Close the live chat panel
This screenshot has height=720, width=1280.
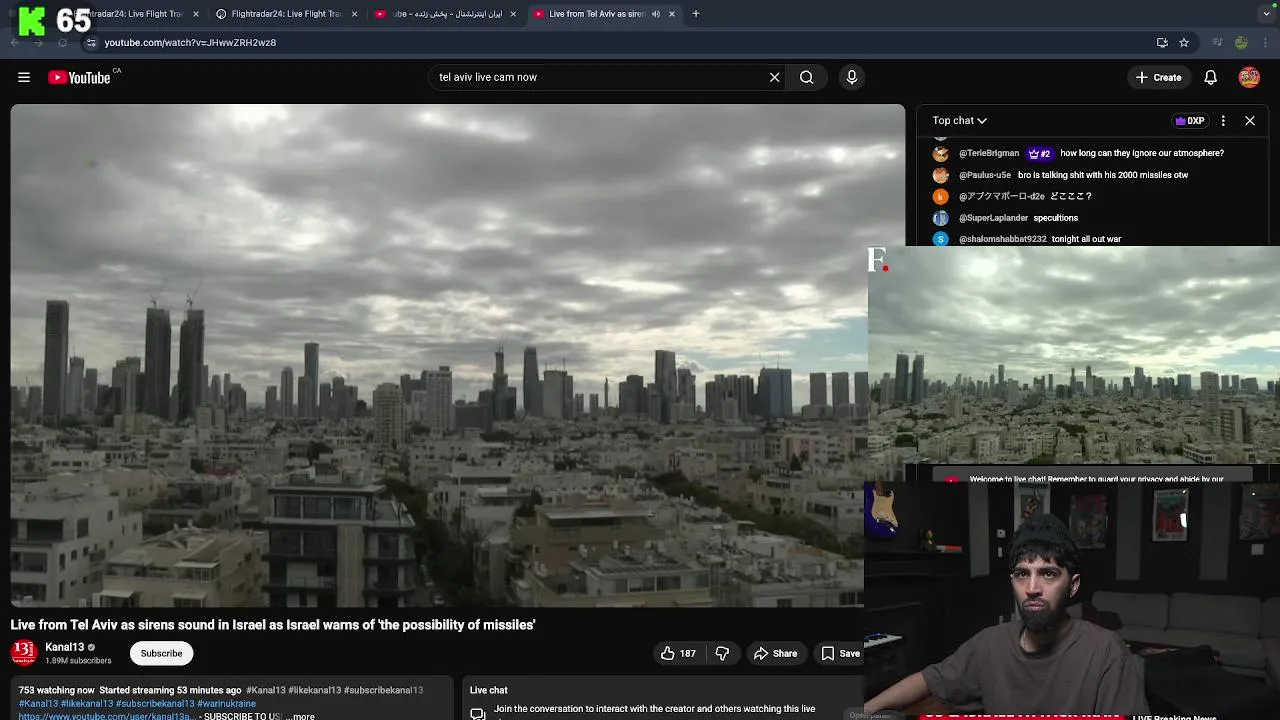(1250, 120)
